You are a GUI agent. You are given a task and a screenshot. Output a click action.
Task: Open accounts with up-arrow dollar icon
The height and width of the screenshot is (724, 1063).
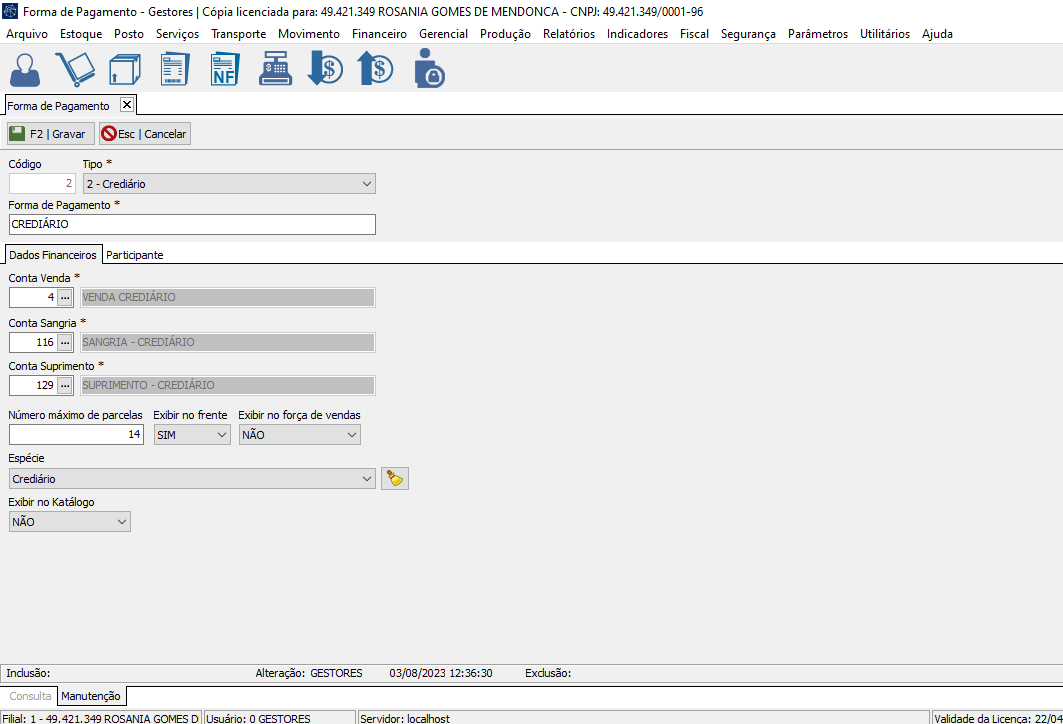(375, 69)
